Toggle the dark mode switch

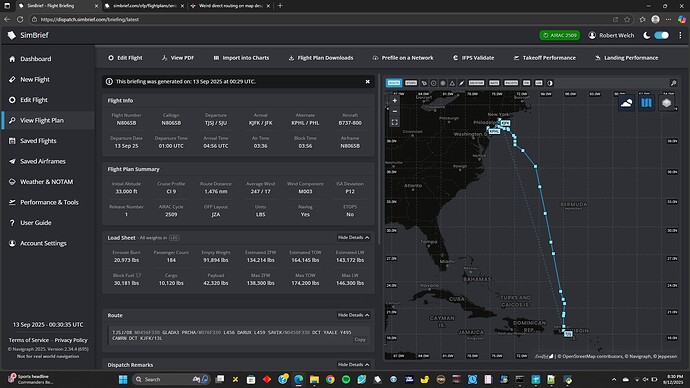click(661, 35)
